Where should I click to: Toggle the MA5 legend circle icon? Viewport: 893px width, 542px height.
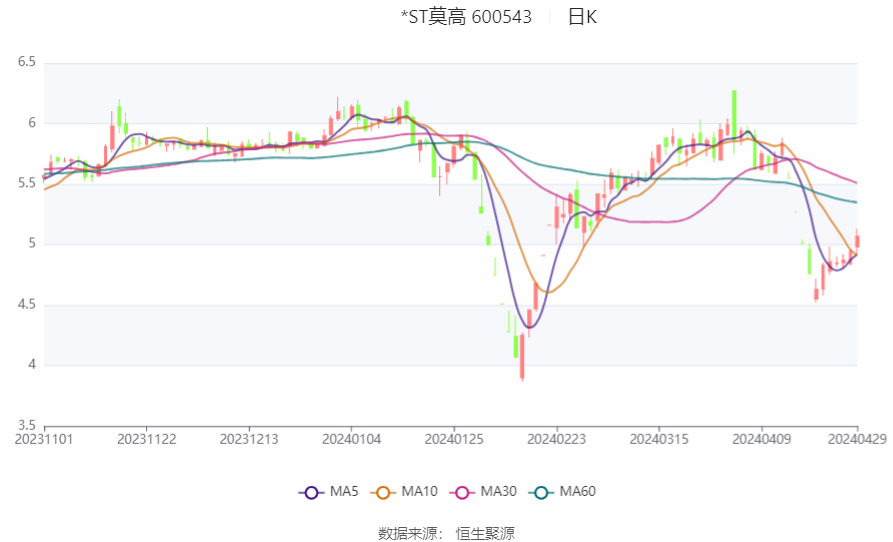(311, 492)
